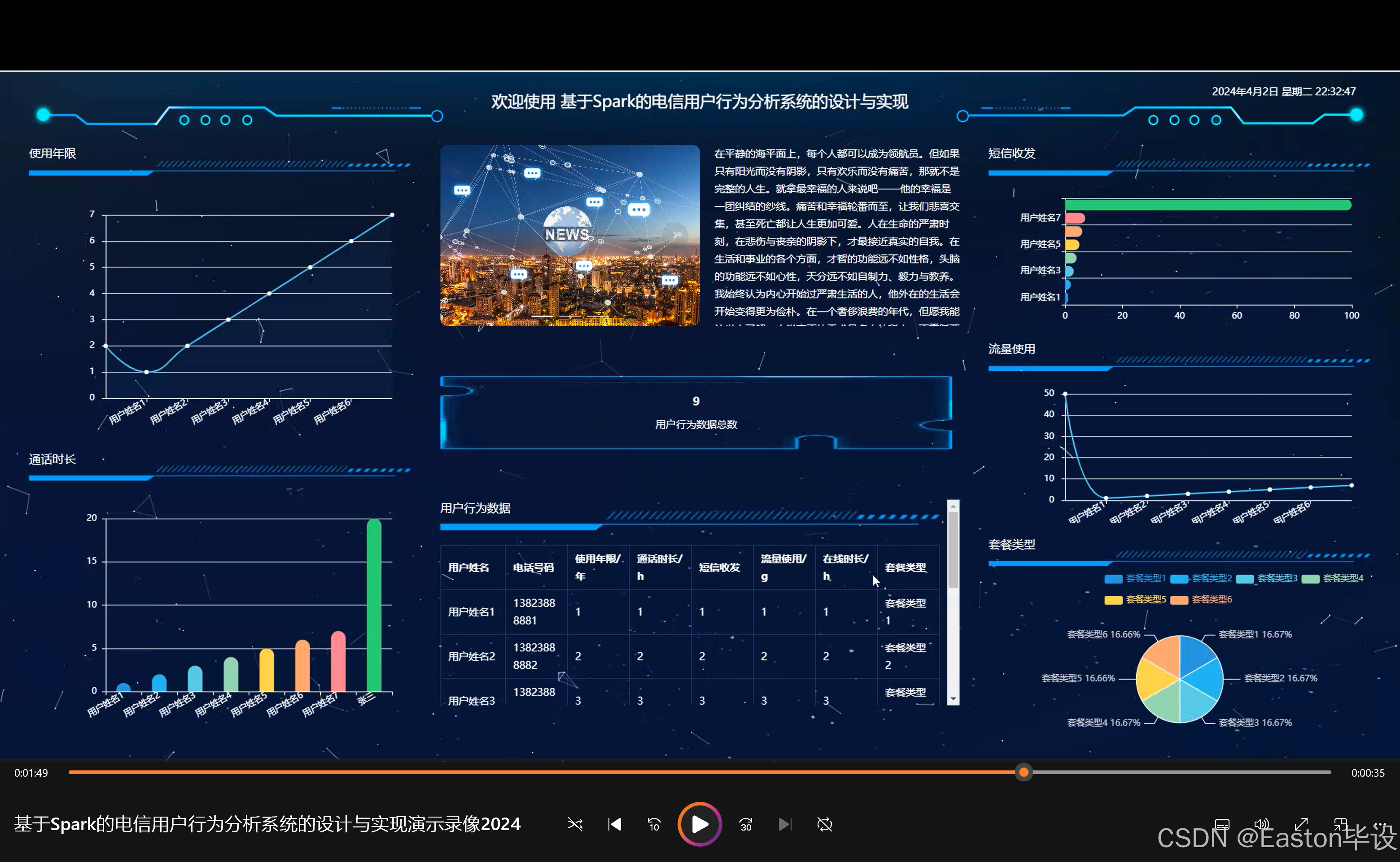Open subtitles and captions options
1400x862 pixels.
[x=1222, y=824]
